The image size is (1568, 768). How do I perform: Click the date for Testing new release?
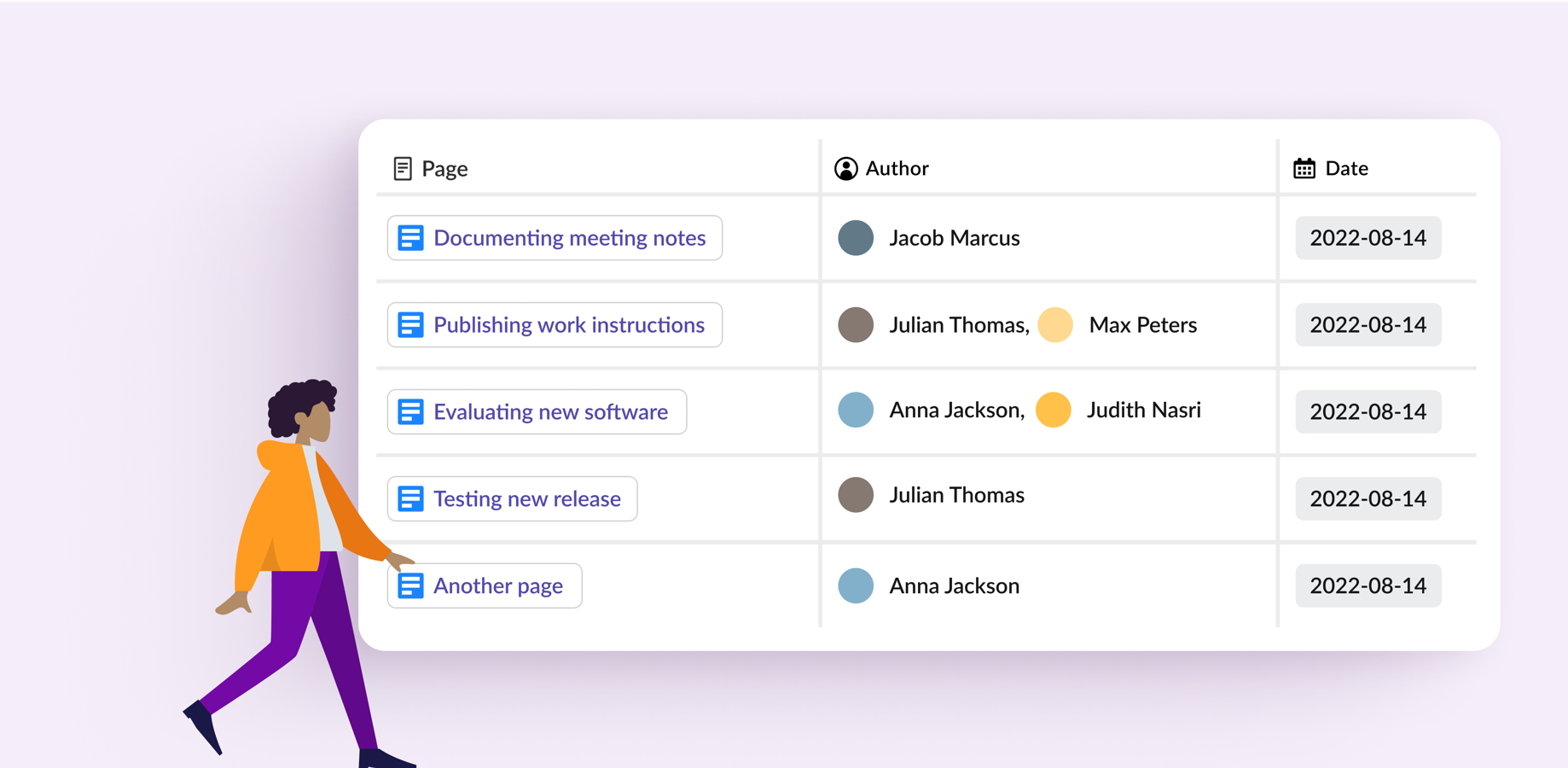[1368, 499]
